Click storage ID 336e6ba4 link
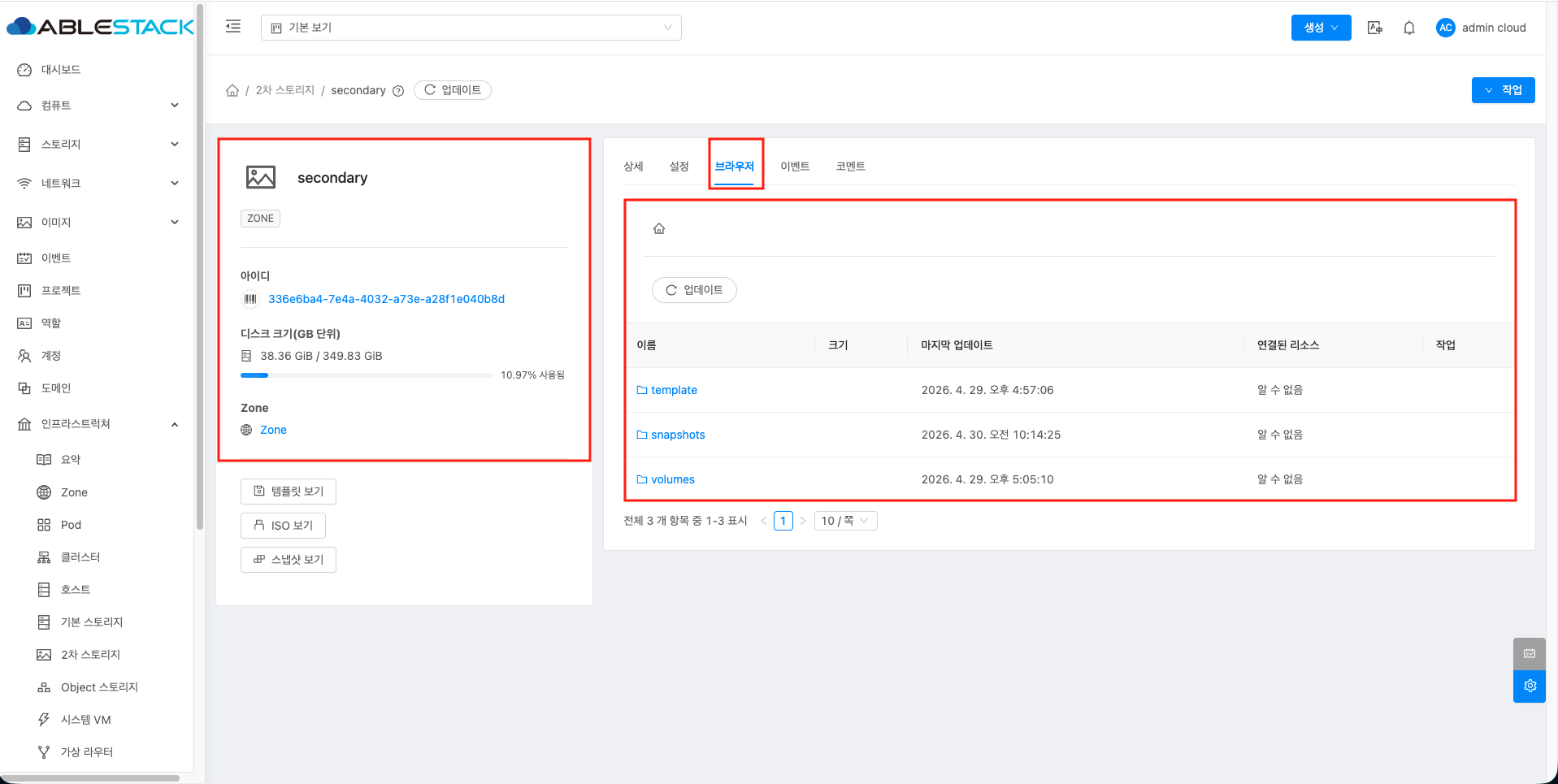This screenshot has height=784, width=1558. (386, 299)
